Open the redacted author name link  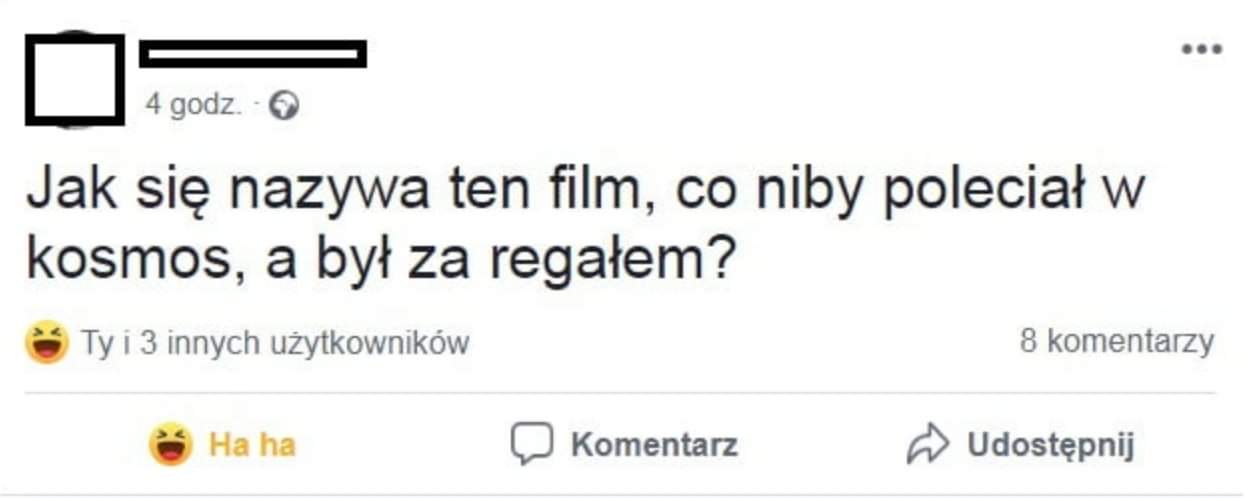click(253, 54)
